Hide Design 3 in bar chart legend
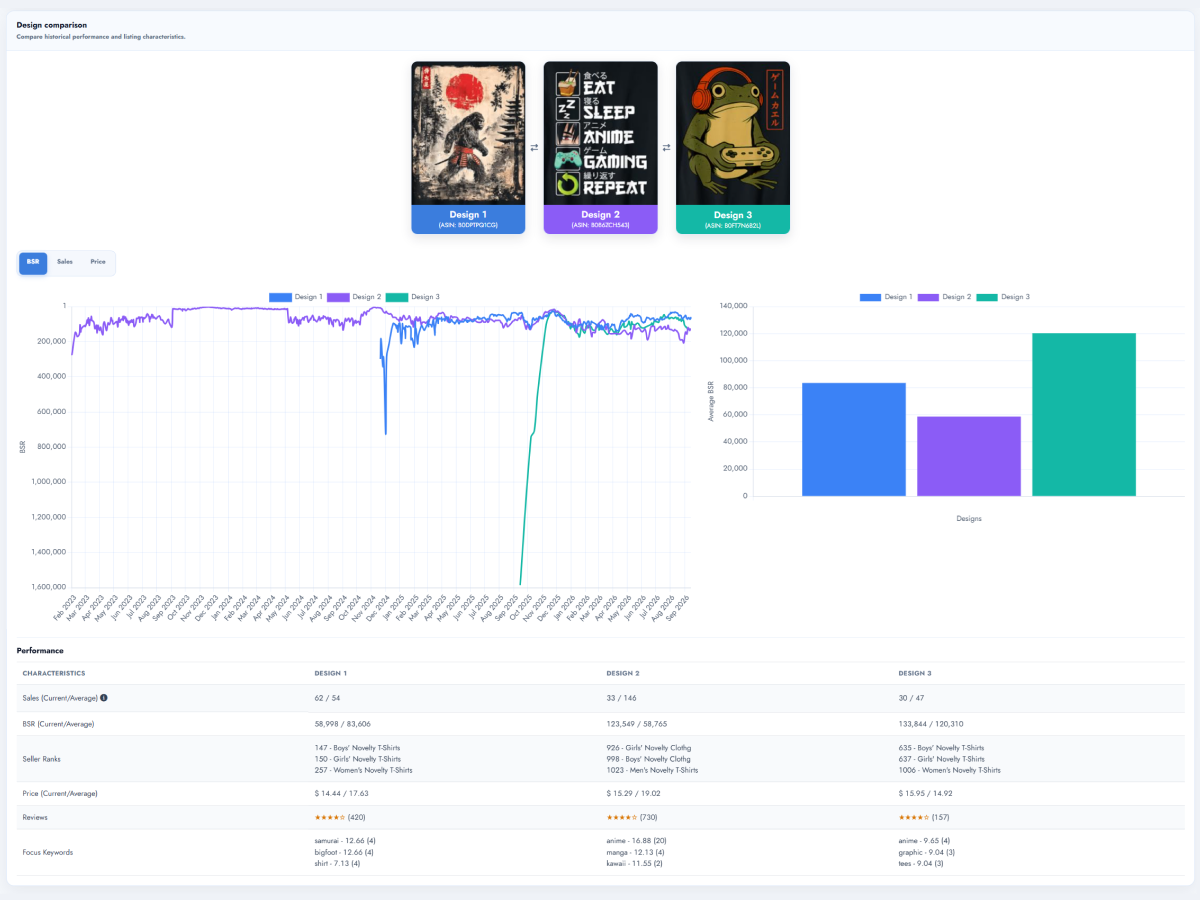Screen dimensions: 1200x900 [1003, 297]
